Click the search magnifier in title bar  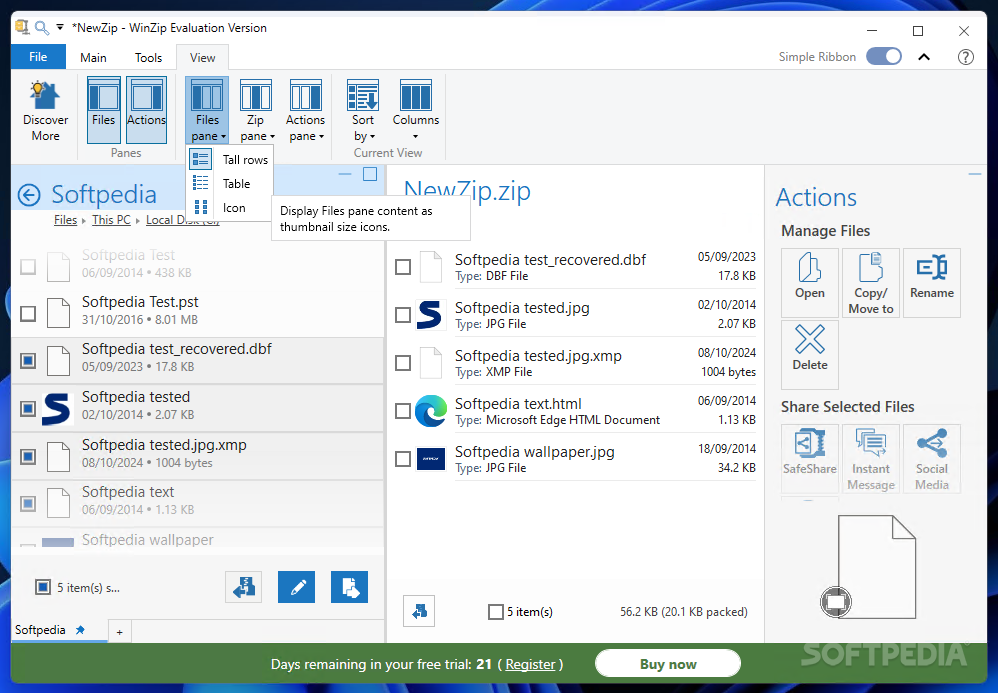41,27
